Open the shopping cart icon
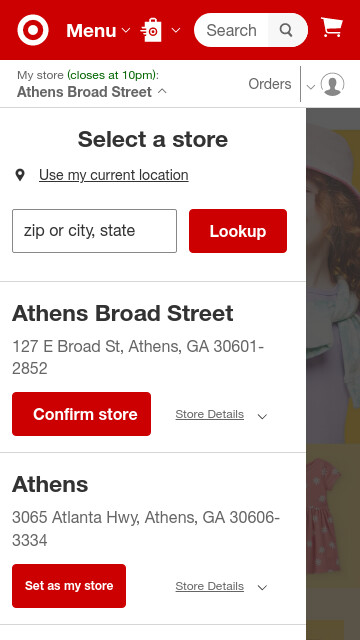Viewport: 360px width, 640px height. (x=331, y=27)
